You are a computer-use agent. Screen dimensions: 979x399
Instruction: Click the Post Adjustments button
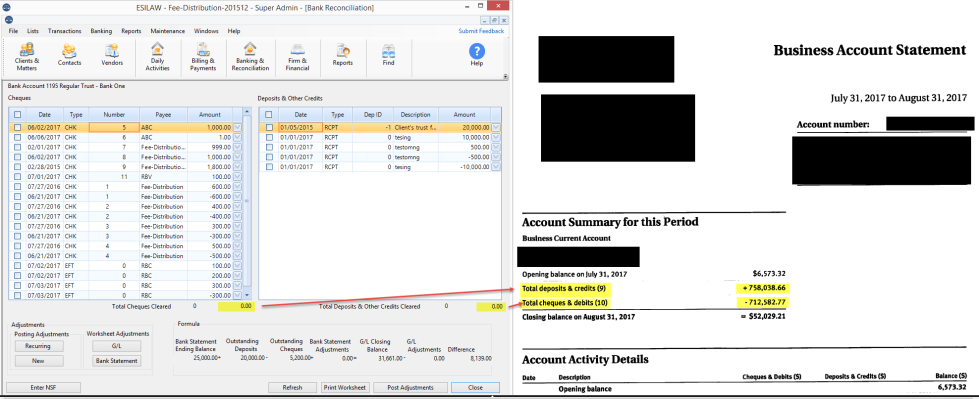[409, 387]
